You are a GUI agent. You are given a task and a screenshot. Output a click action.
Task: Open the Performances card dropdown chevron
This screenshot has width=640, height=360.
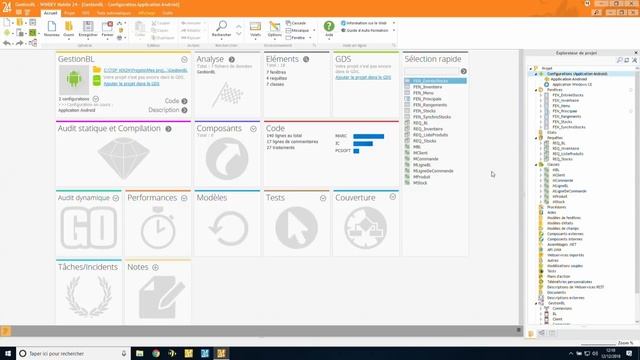click(184, 198)
